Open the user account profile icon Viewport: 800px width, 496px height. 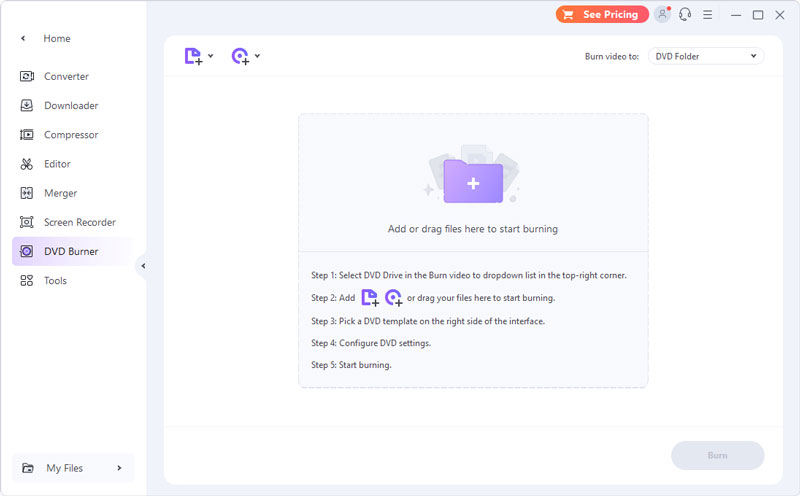click(x=662, y=15)
